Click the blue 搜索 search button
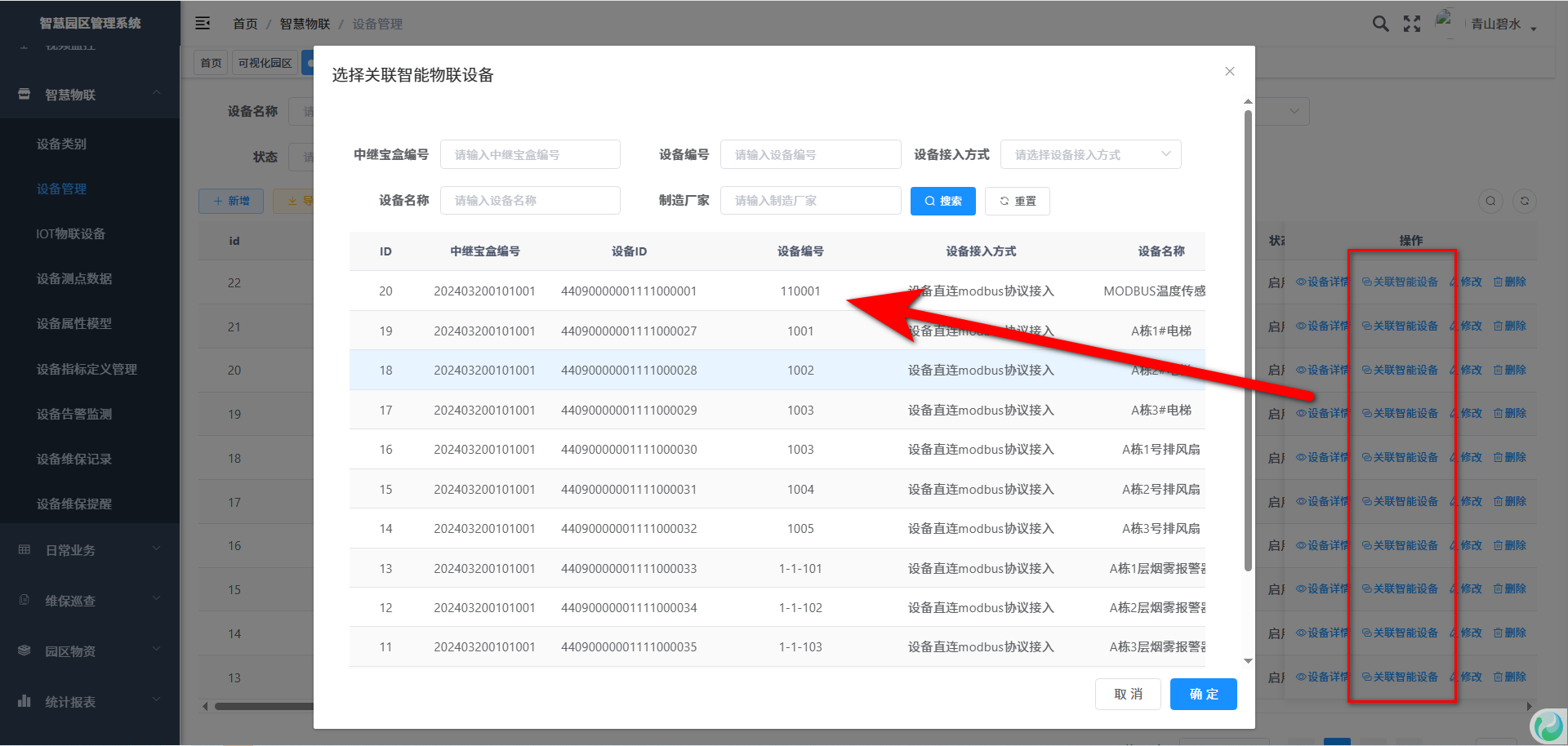 (942, 201)
